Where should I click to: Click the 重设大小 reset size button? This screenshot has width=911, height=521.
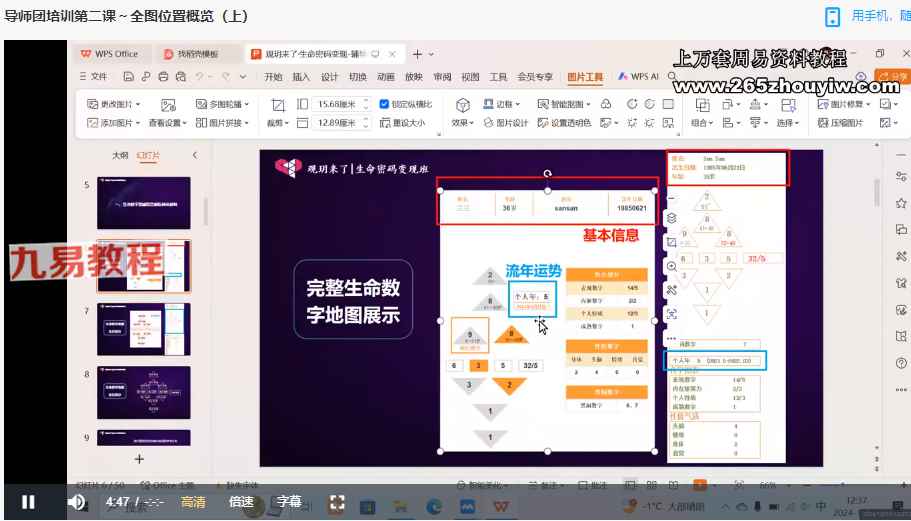(x=401, y=123)
